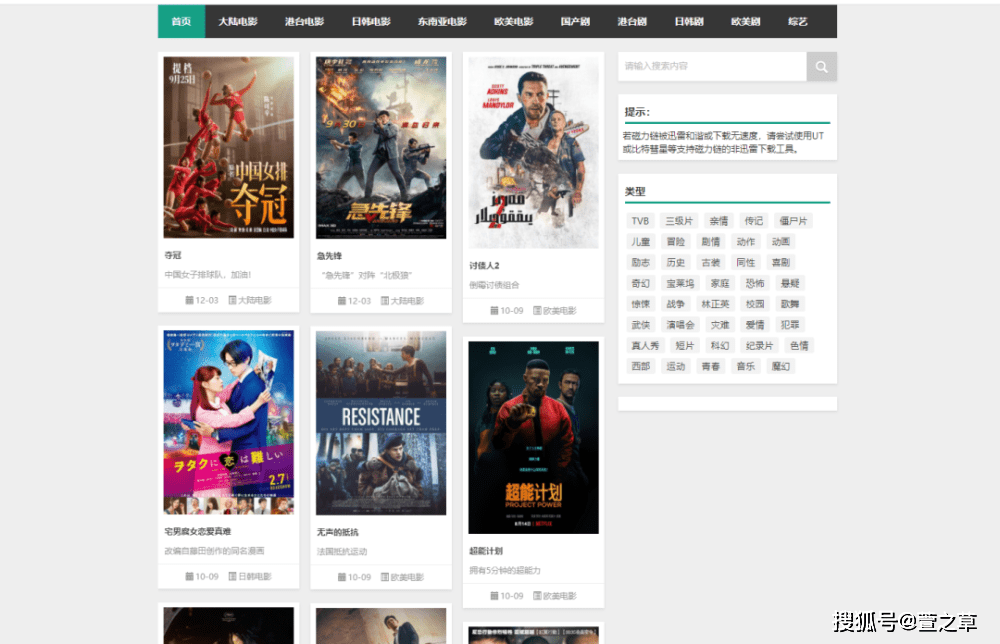Open the RESISTANCE movie poster
1000x644 pixels.
click(x=381, y=423)
